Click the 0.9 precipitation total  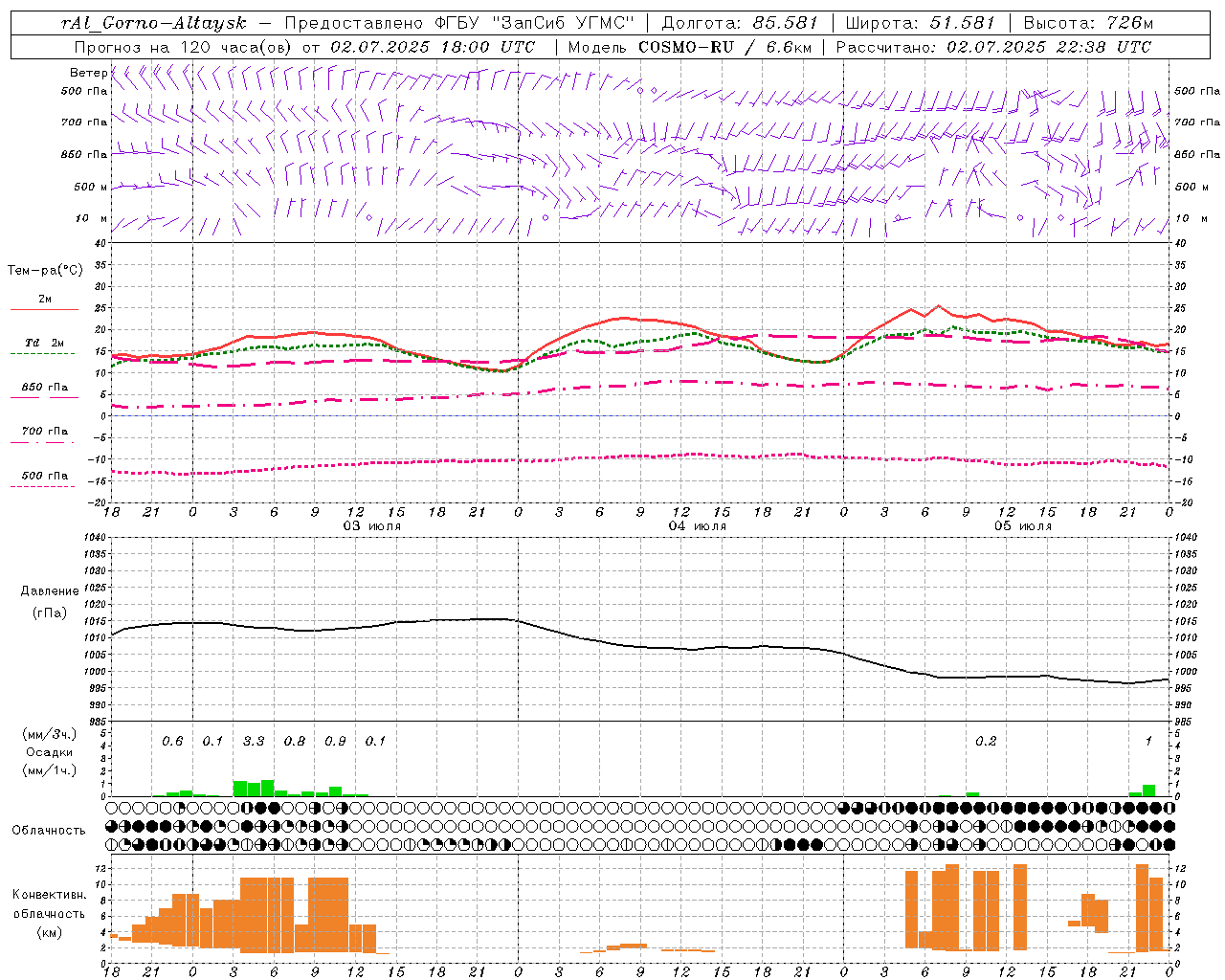pos(335,741)
